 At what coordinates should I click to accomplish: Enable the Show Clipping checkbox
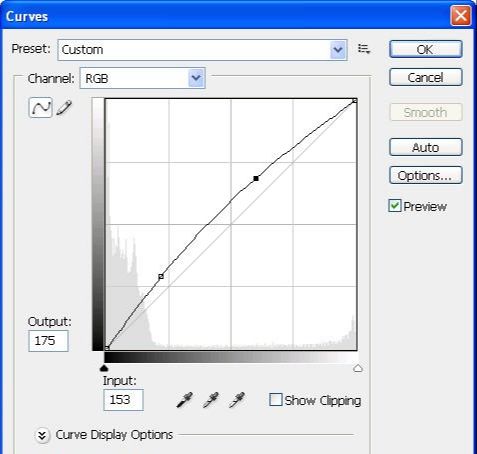click(276, 400)
